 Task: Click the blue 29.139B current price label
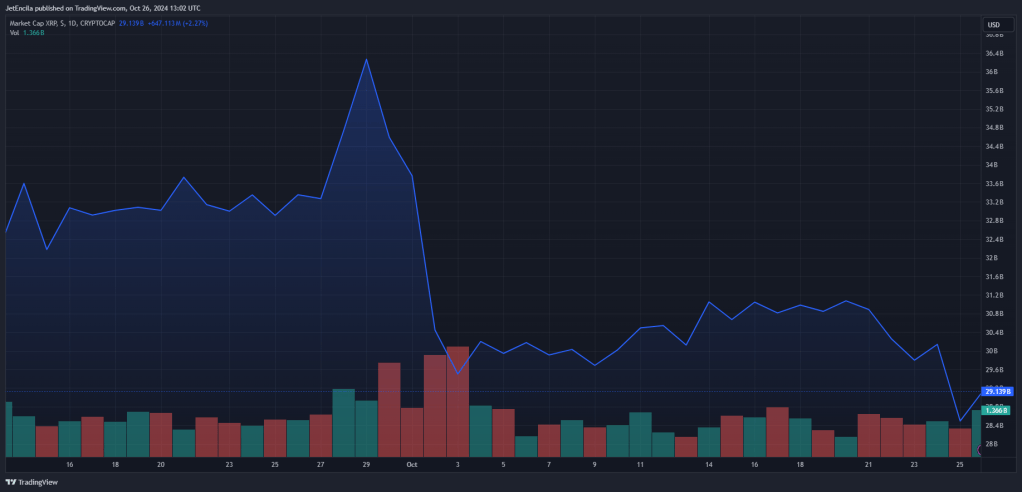(x=997, y=392)
